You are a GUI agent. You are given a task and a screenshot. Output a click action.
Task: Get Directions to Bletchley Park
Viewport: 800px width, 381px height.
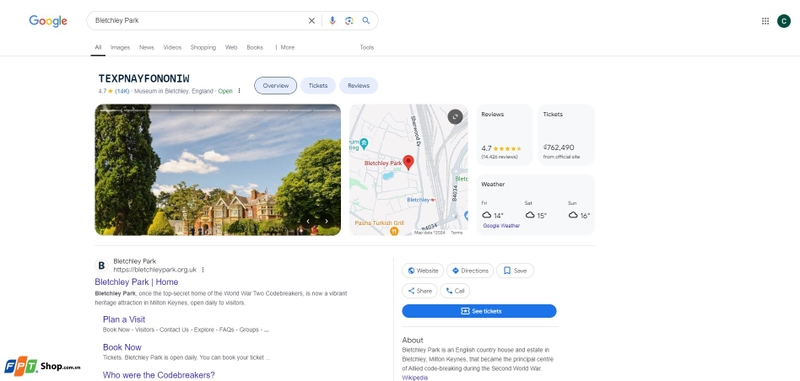(470, 271)
